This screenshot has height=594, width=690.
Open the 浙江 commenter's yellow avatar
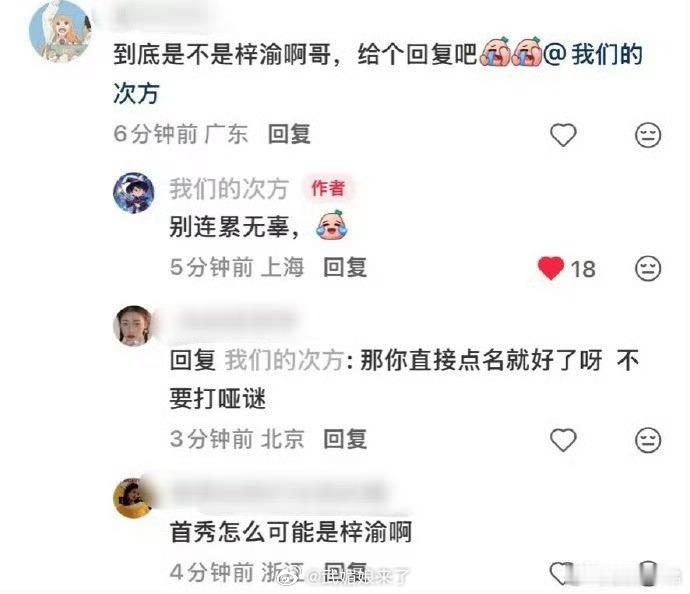(134, 498)
